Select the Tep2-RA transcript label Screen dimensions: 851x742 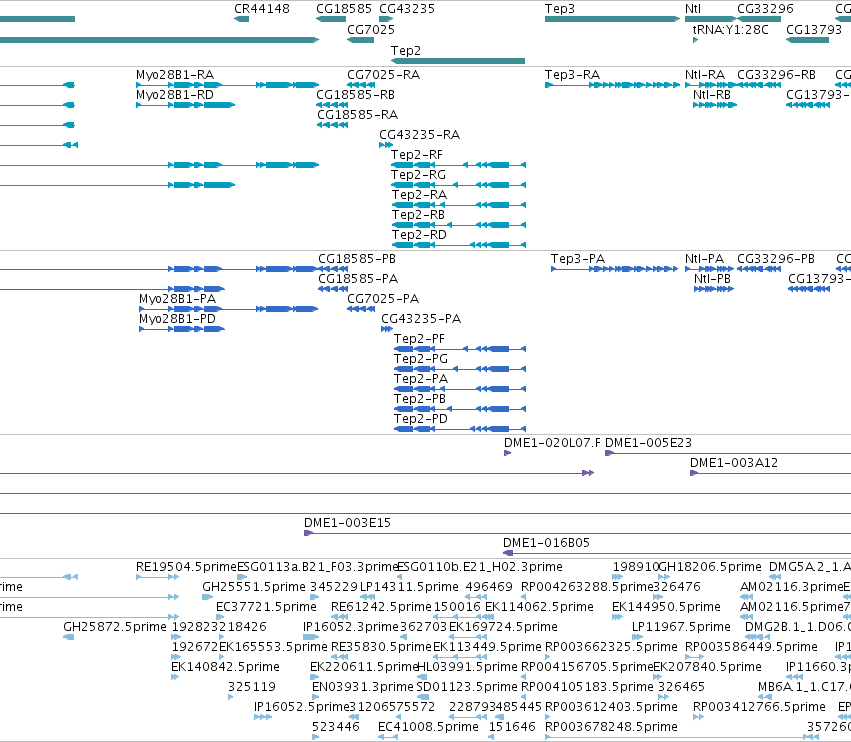(x=420, y=195)
